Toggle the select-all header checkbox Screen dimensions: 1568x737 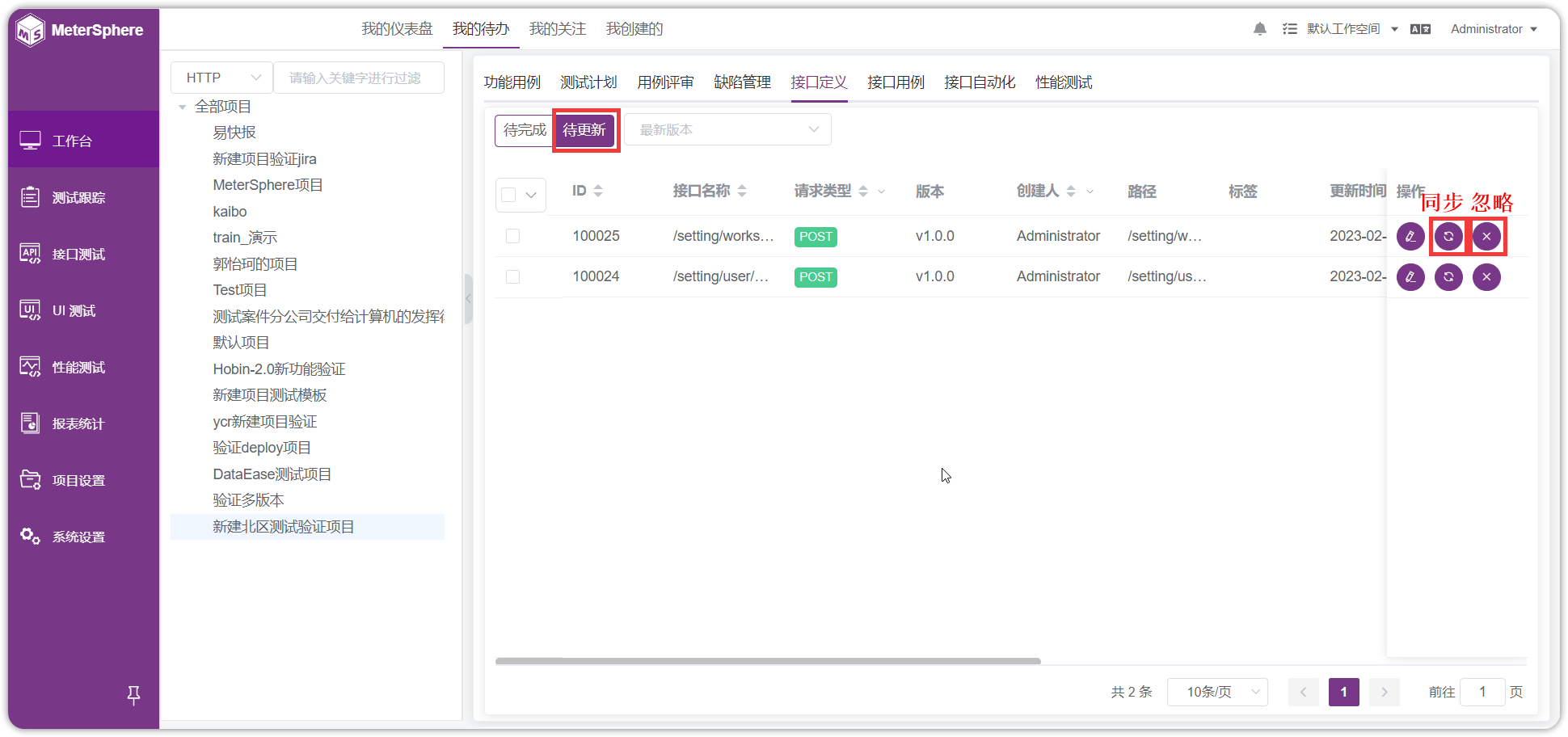click(508, 195)
